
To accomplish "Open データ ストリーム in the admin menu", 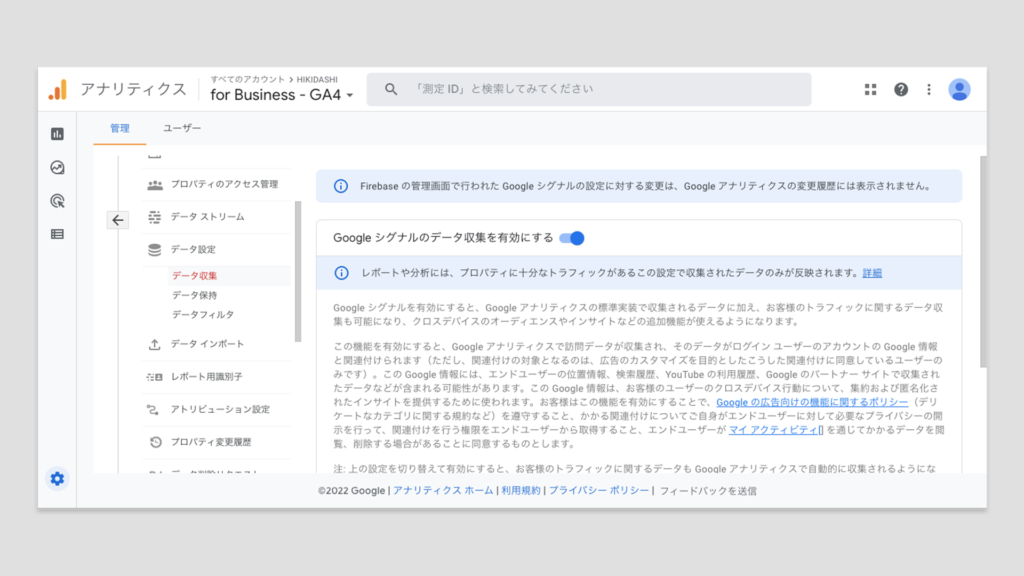I will [207, 217].
